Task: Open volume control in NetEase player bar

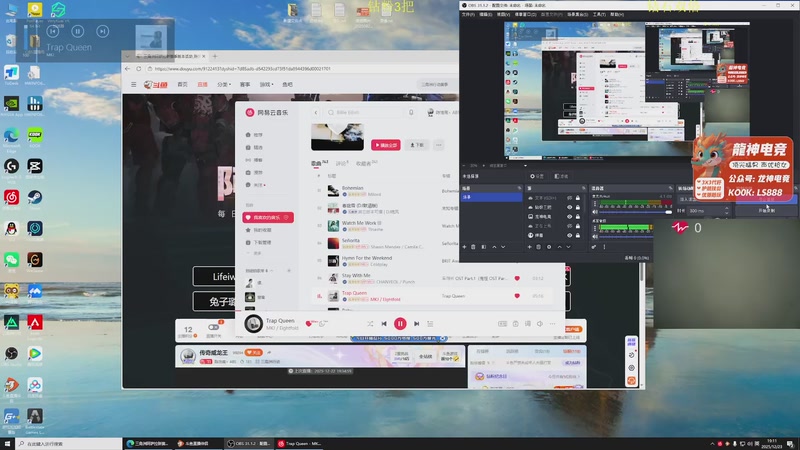Action: pyautogui.click(x=540, y=323)
